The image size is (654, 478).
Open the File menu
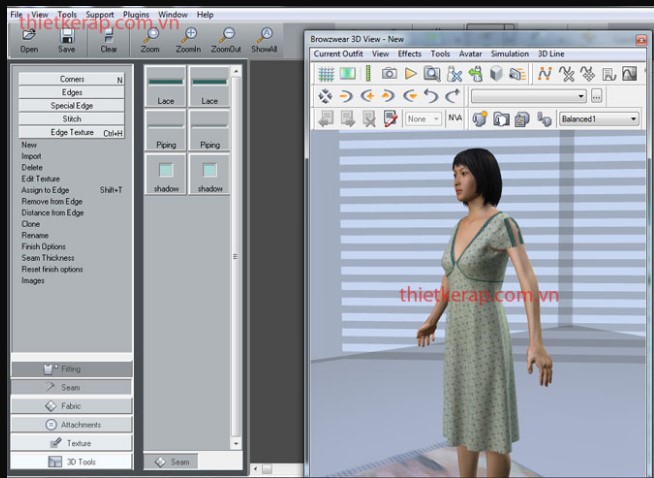click(16, 15)
